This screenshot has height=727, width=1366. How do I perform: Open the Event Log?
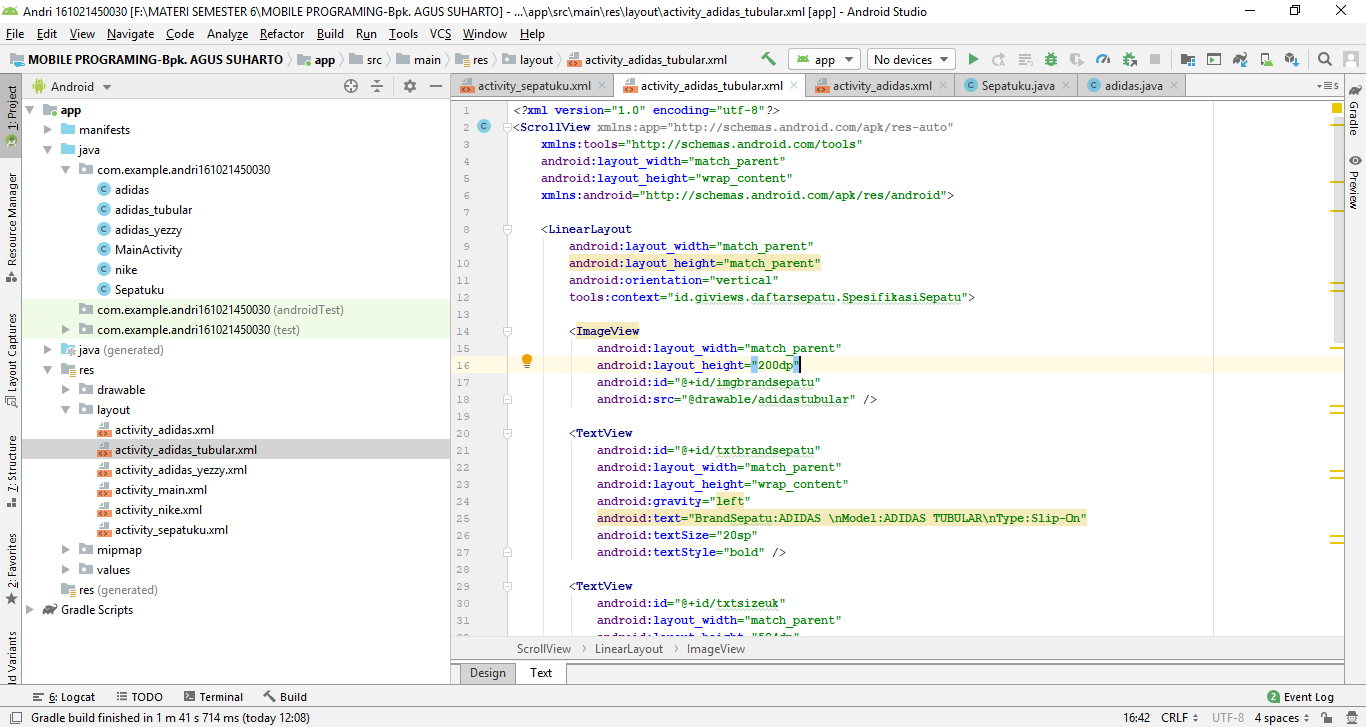[x=1310, y=697]
